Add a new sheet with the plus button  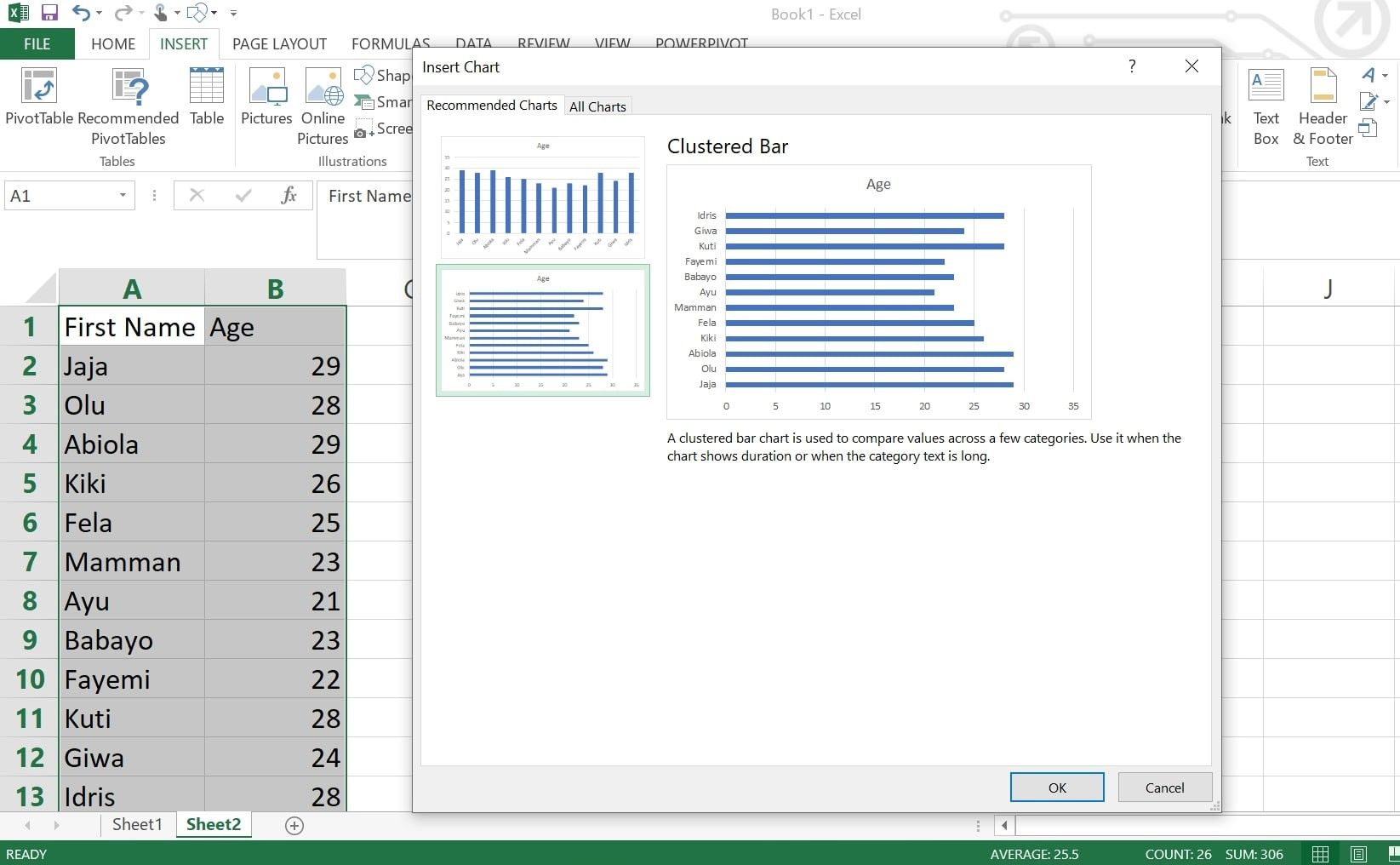click(294, 825)
